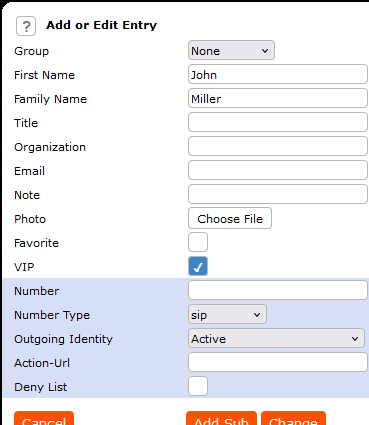369x425 pixels.
Task: Click the Add Sub button
Action: tap(221, 419)
